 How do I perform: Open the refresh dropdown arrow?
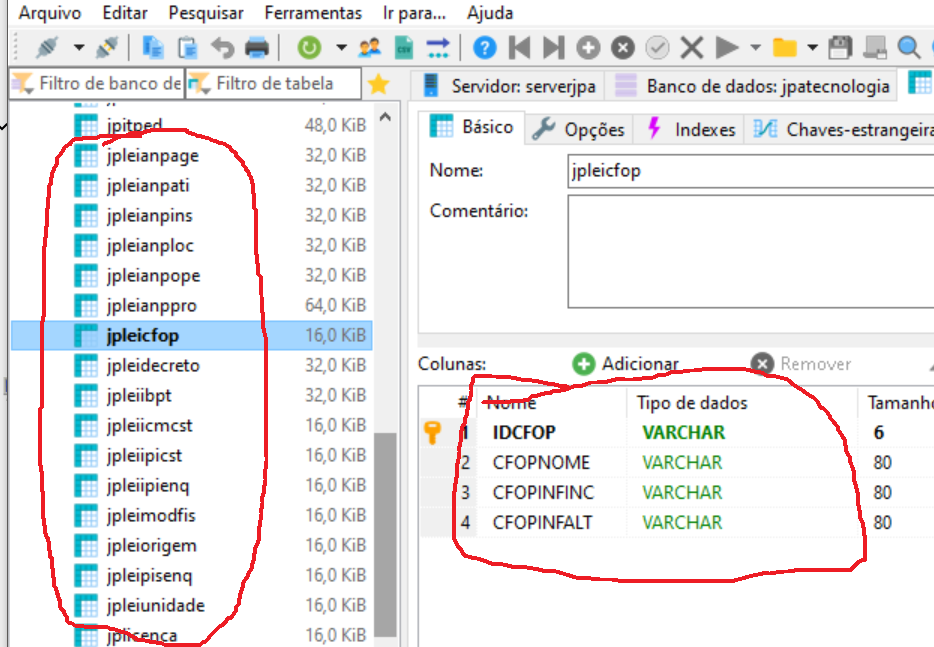(341, 47)
